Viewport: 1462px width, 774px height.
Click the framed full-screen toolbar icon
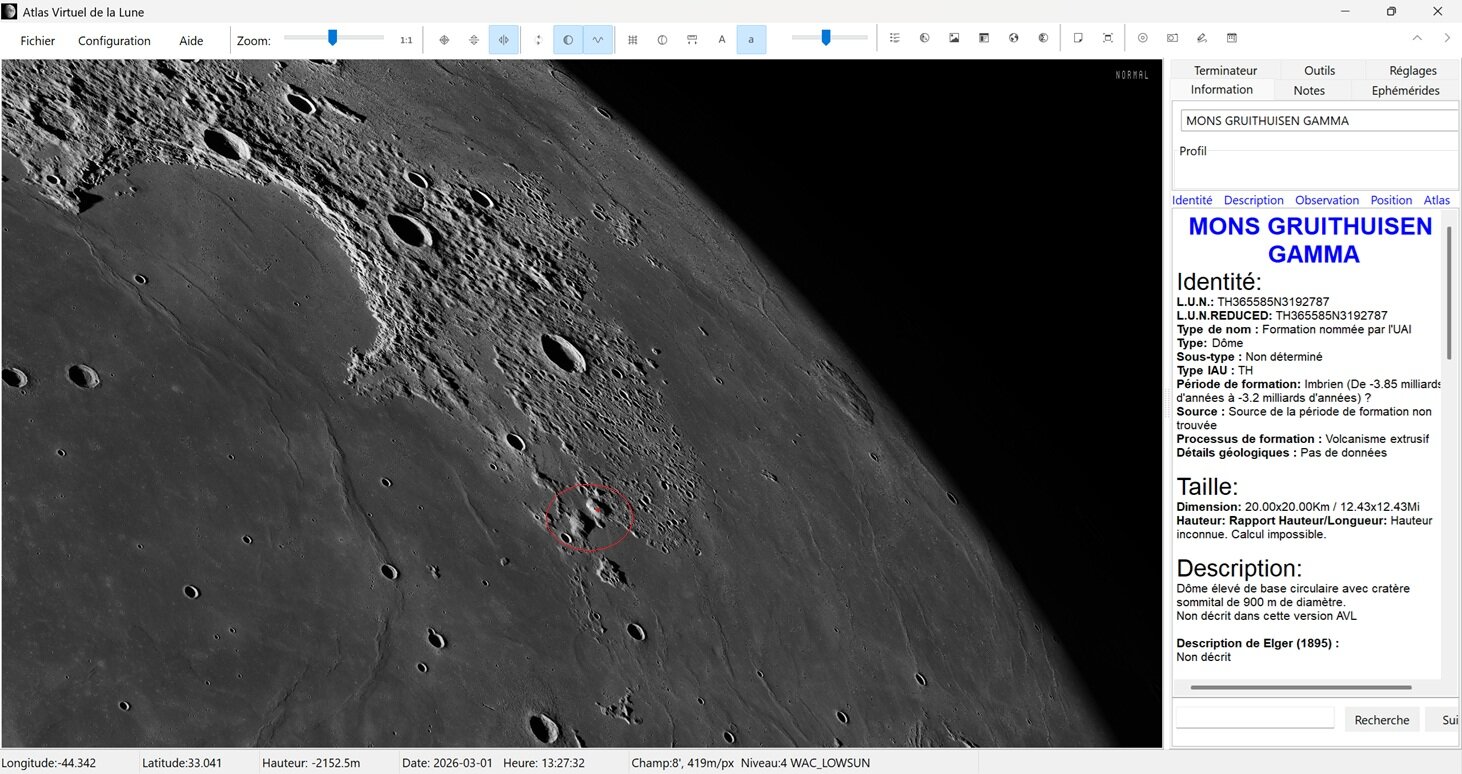coord(1108,38)
